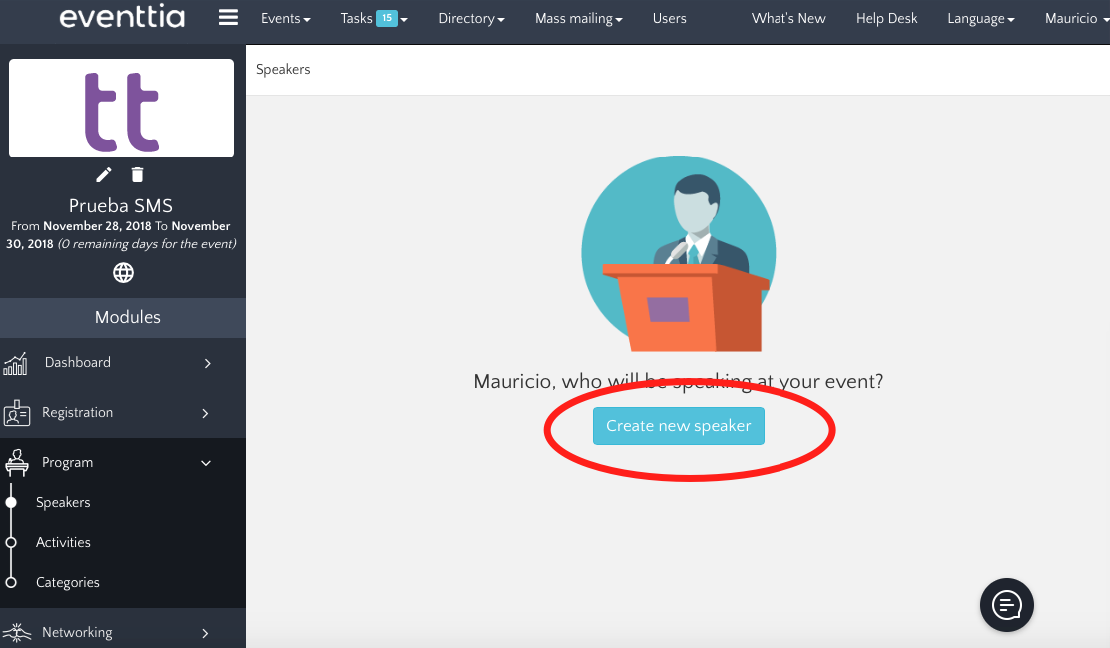1110x648 pixels.
Task: Open Mass mailing dropdown
Action: pos(578,18)
